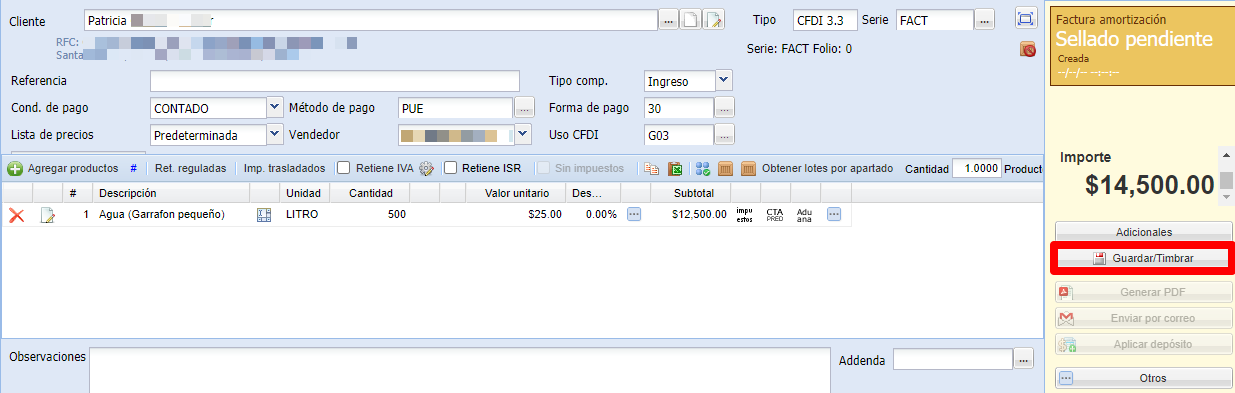Click CTA PRED icon on Agua row
Viewport: 1235px width, 393px height.
(x=775, y=214)
